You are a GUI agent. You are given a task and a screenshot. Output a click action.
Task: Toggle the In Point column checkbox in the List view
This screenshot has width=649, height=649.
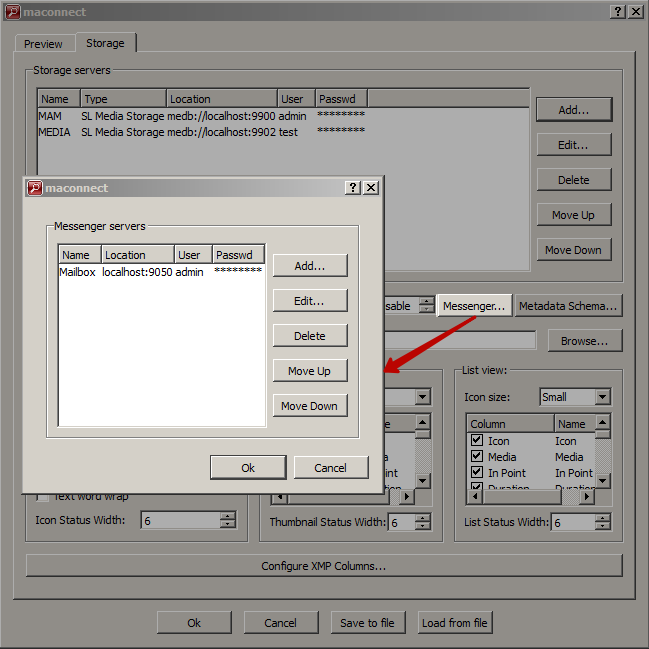[477, 472]
